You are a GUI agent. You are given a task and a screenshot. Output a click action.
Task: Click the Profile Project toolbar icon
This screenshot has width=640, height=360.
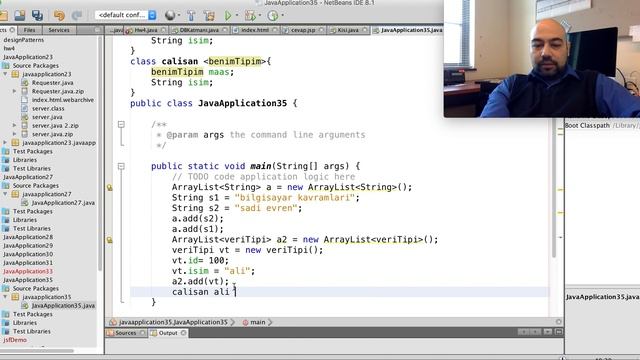[273, 16]
